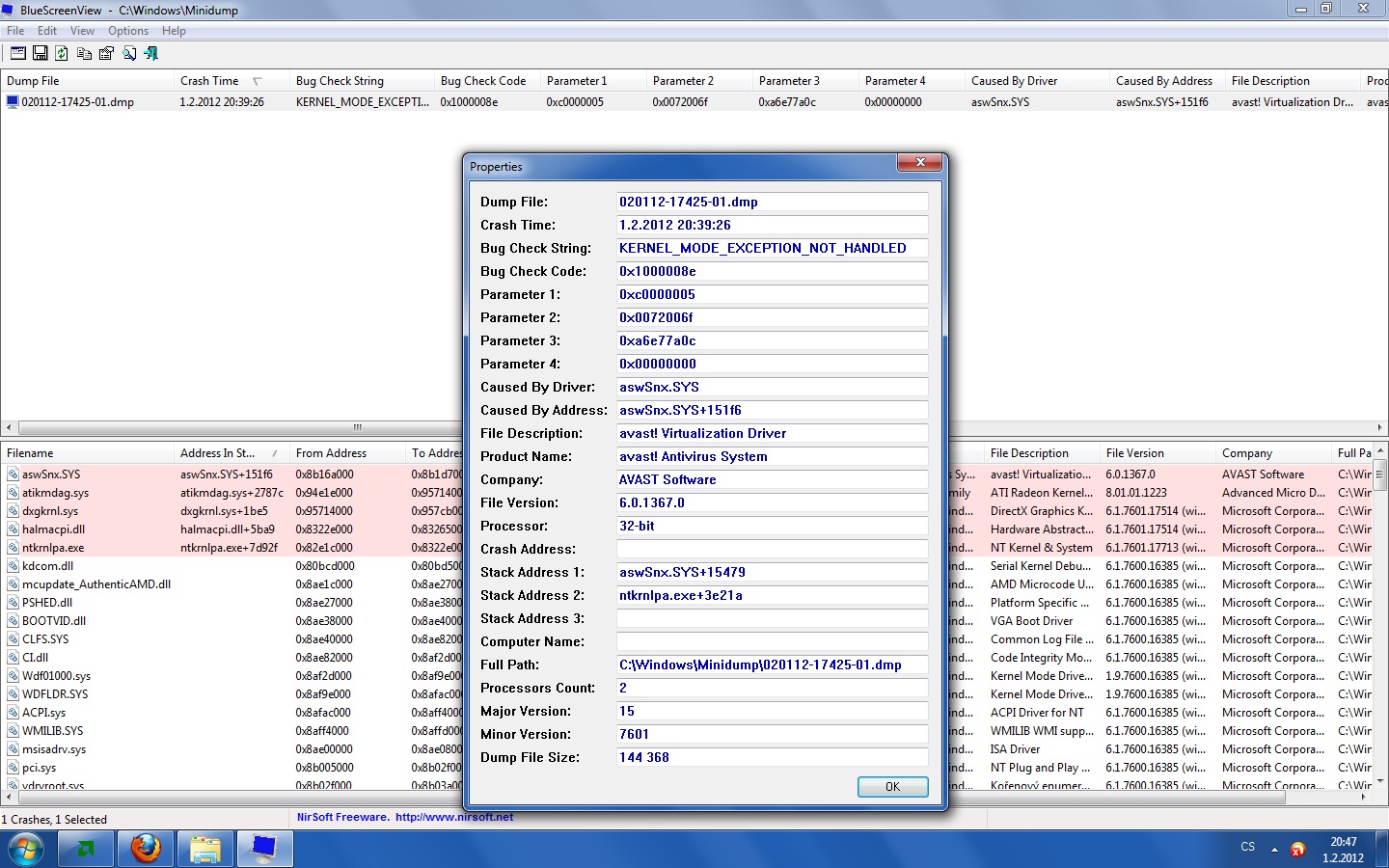
Task: Click the Bug Check String value field
Action: coord(772,248)
